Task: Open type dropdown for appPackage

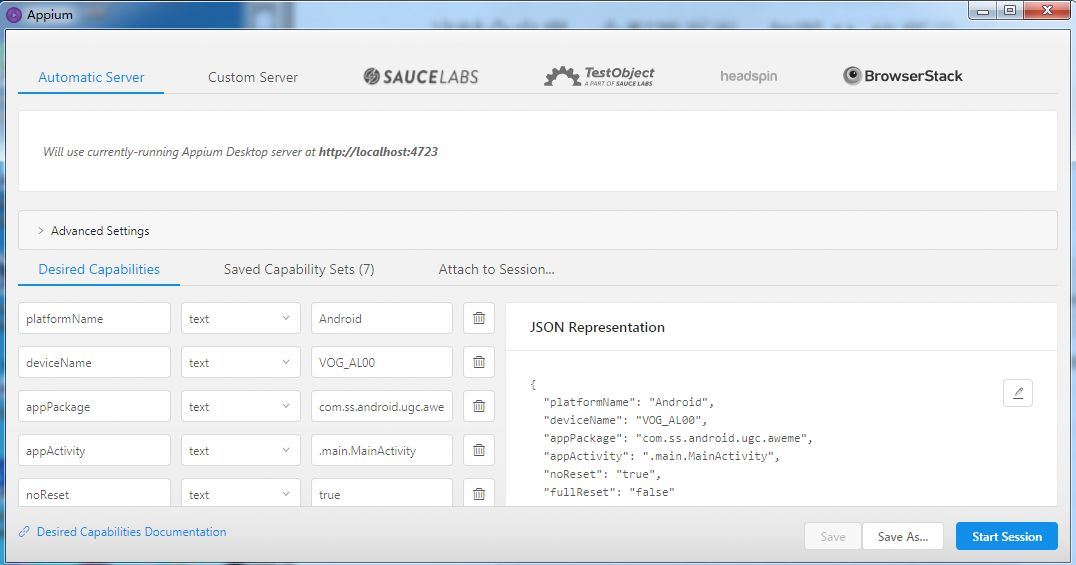Action: [241, 406]
